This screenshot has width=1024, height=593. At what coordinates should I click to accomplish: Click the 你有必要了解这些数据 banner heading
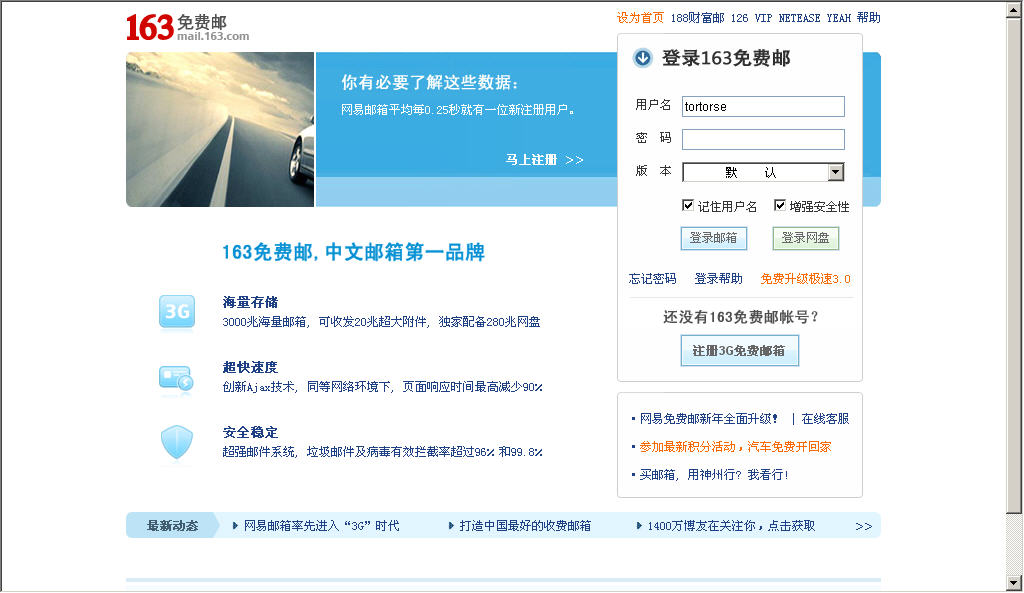430,83
